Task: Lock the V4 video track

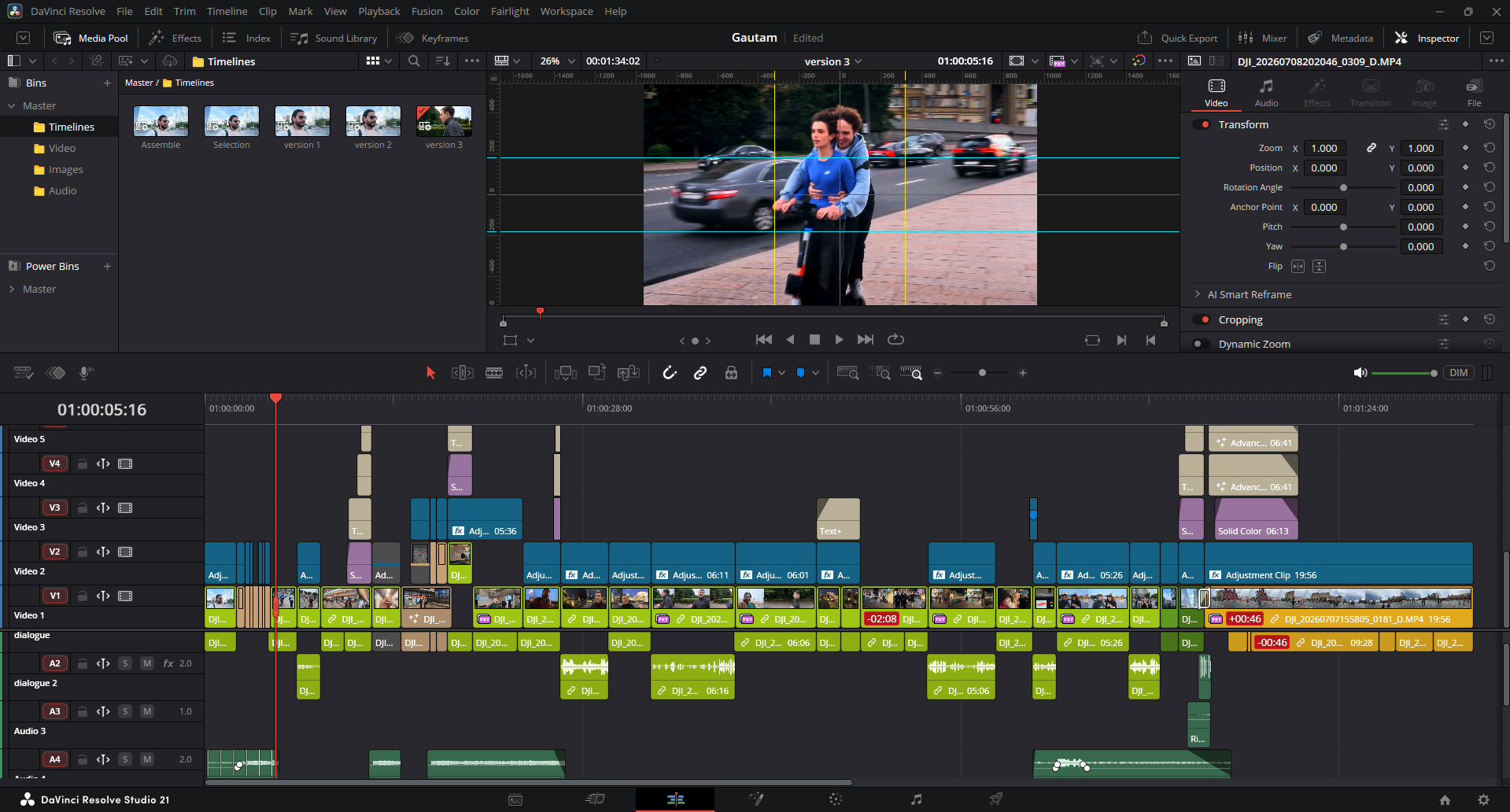Action: coord(82,463)
